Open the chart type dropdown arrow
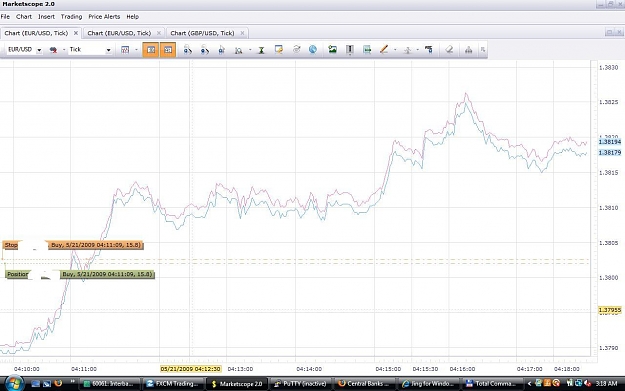The image size is (625, 391). tap(136, 50)
